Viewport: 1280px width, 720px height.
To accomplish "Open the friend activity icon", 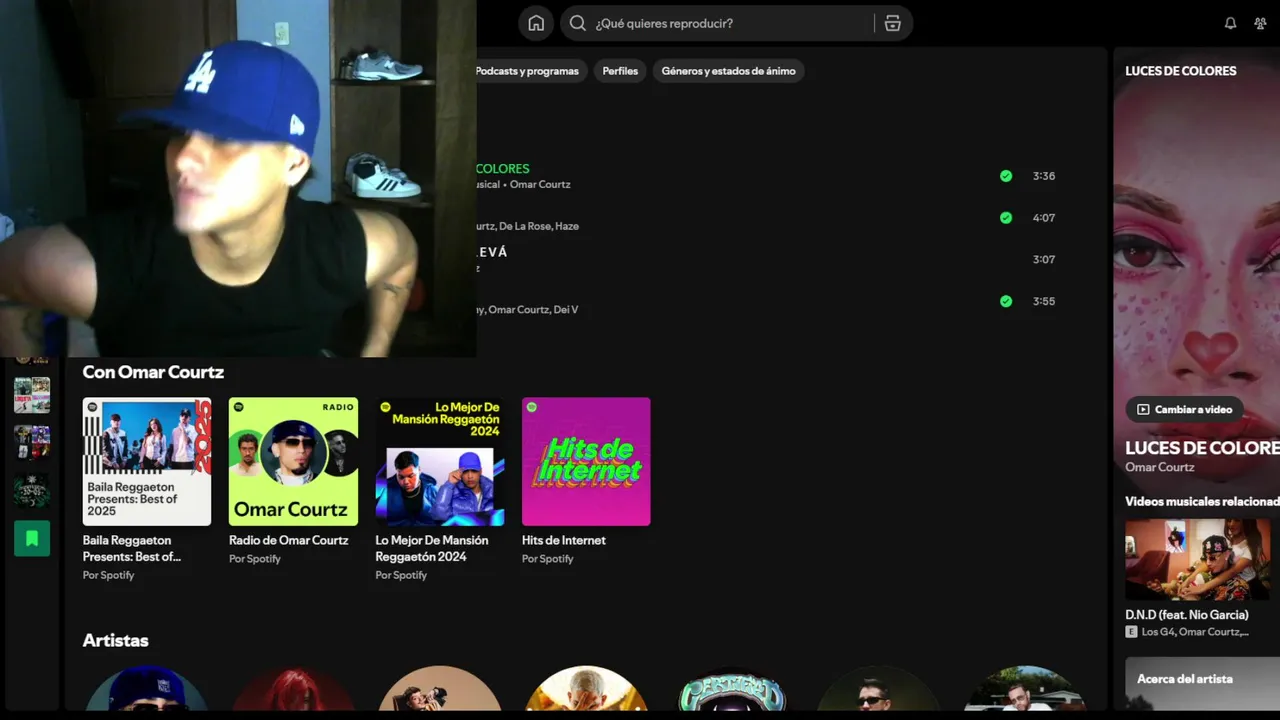I will point(1260,23).
